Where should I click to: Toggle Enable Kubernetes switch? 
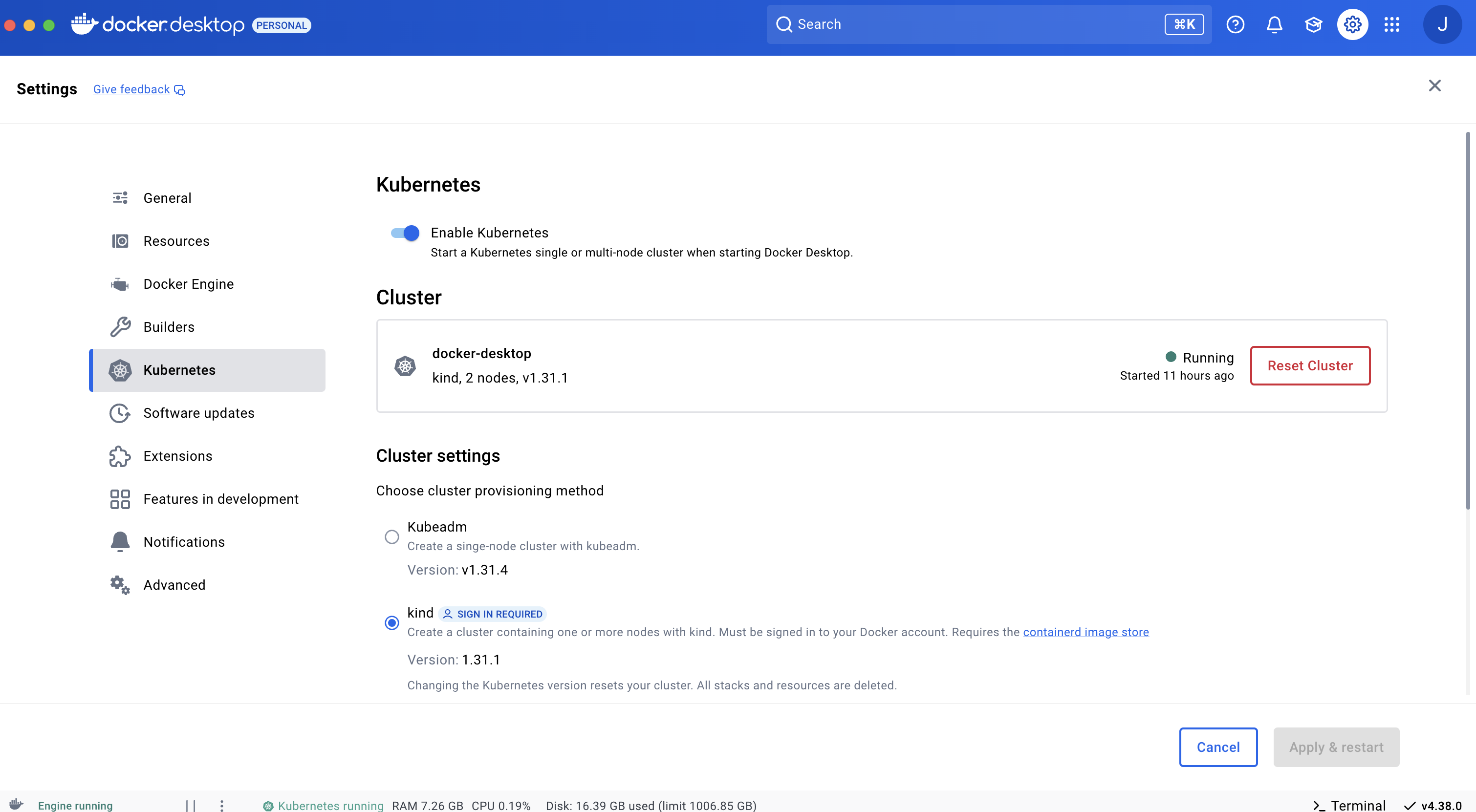click(x=405, y=233)
